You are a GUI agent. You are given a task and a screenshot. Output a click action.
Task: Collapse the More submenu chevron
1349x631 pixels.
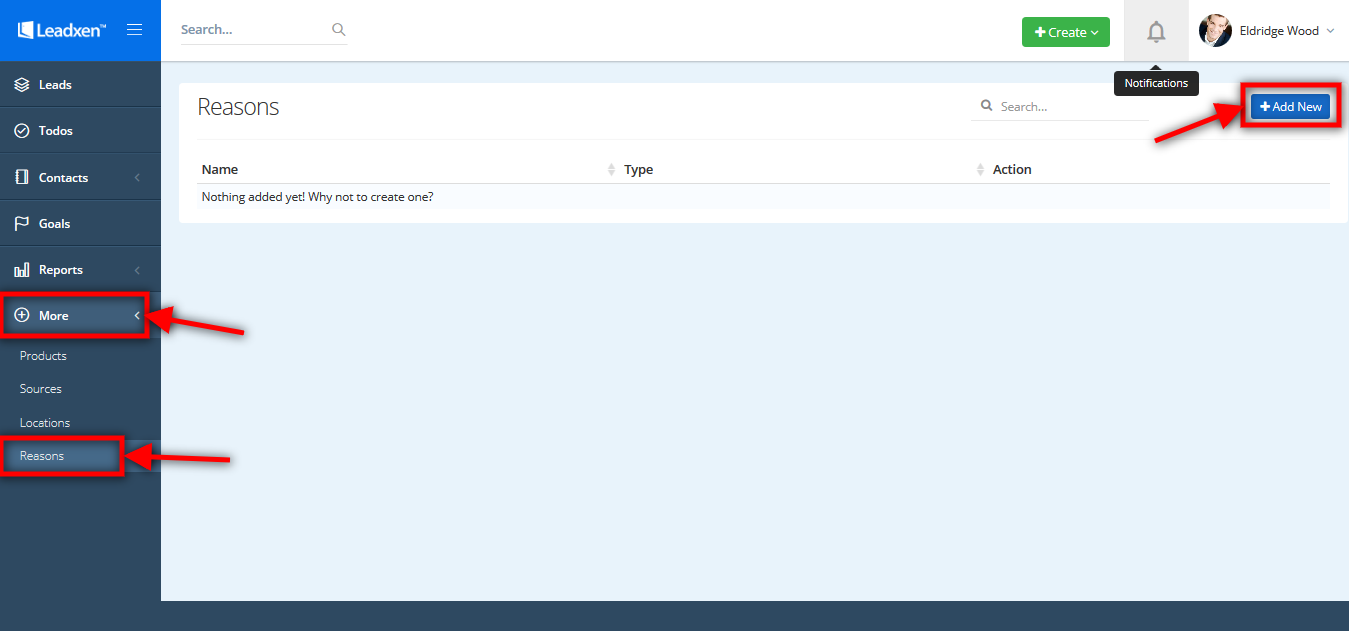[x=137, y=316]
